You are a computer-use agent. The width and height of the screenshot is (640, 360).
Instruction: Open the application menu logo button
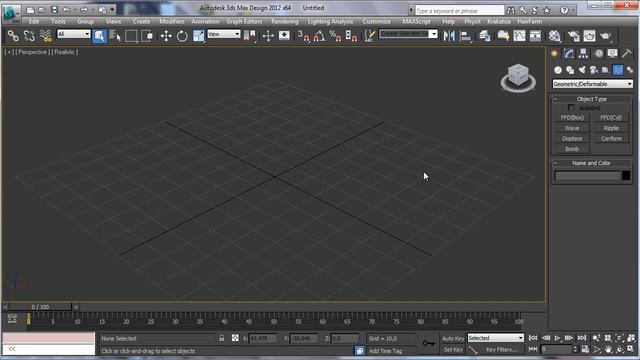coord(11,13)
